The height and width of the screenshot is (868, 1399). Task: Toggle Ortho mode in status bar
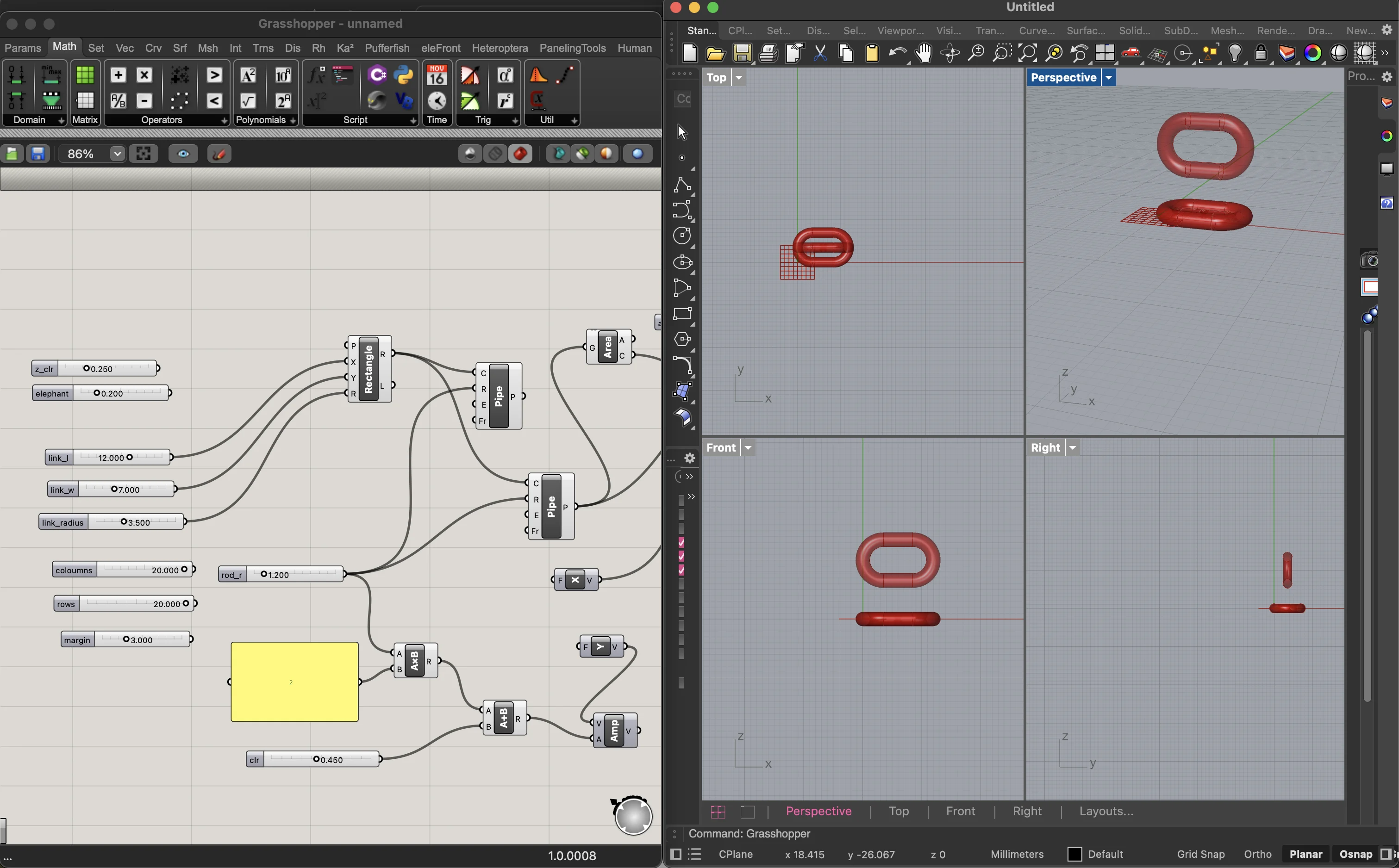(x=1257, y=854)
